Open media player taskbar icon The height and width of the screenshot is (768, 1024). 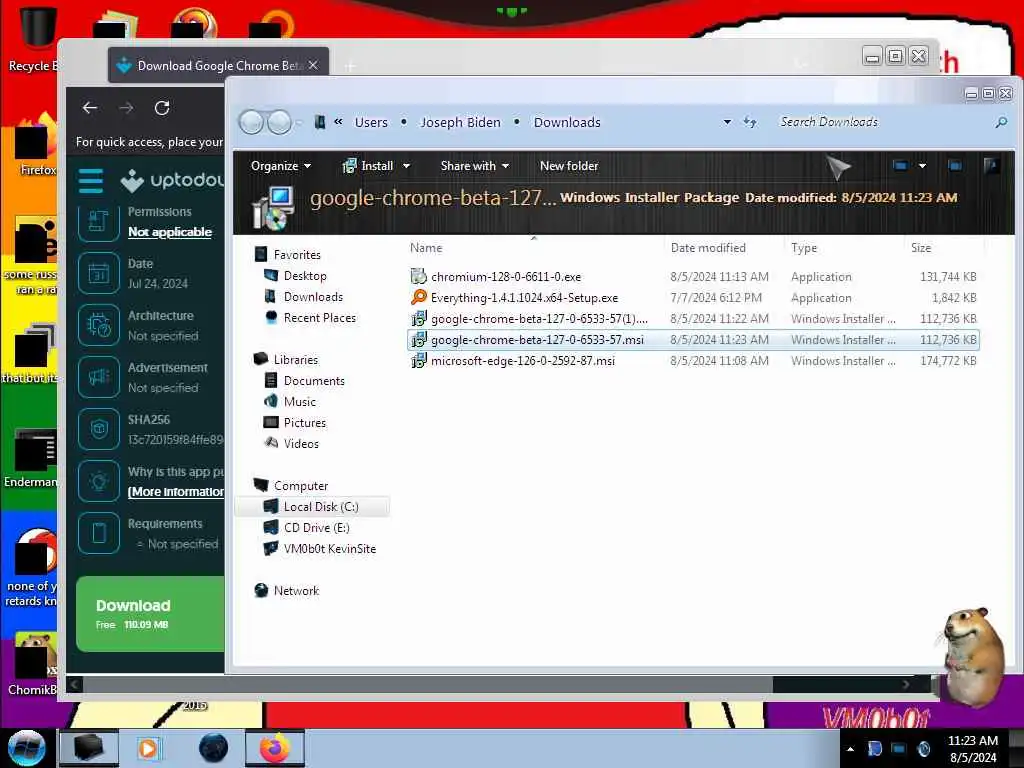[148, 748]
